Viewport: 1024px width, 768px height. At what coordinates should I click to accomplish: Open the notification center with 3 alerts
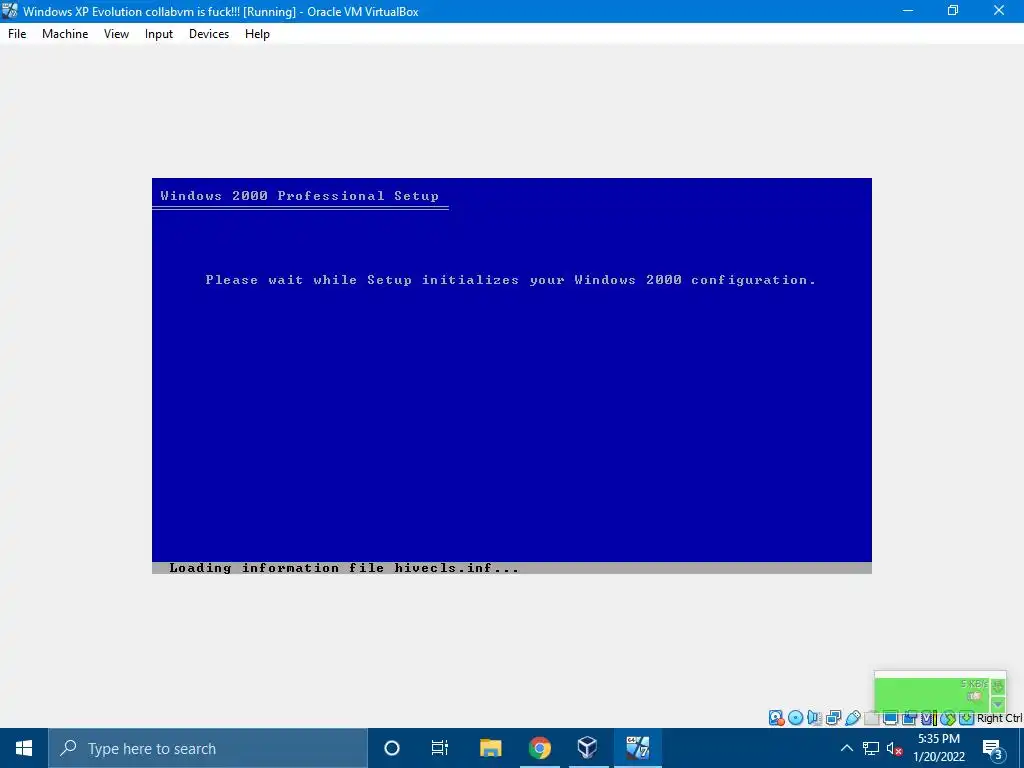click(993, 749)
